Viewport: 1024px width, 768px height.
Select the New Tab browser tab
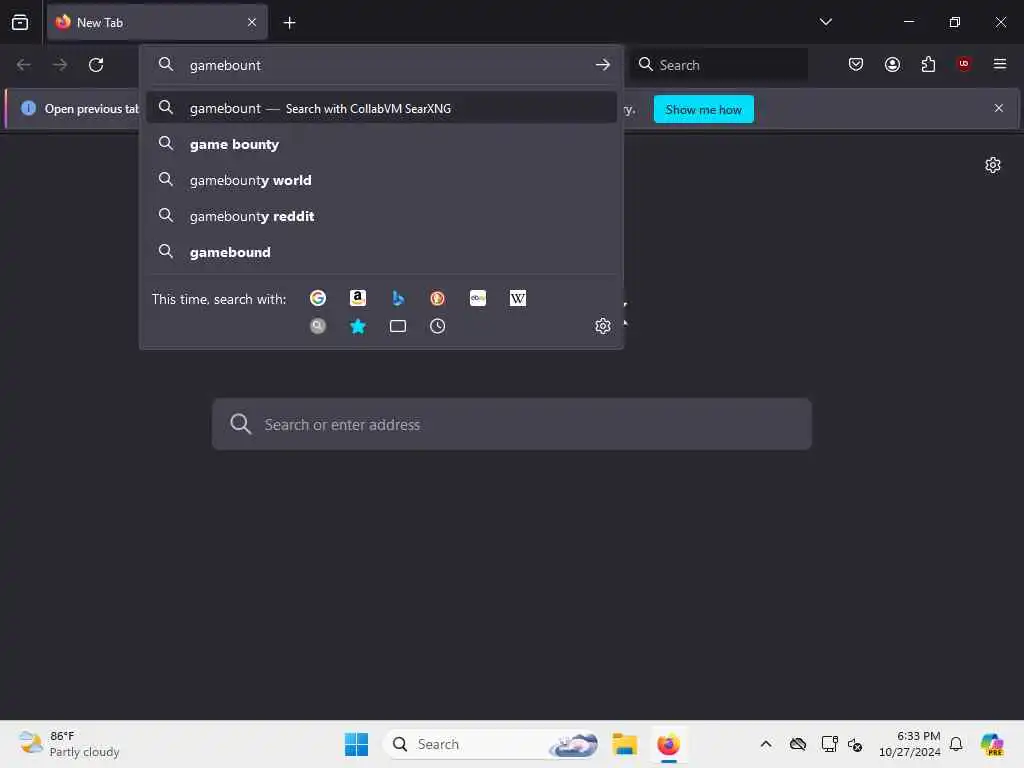pos(157,22)
